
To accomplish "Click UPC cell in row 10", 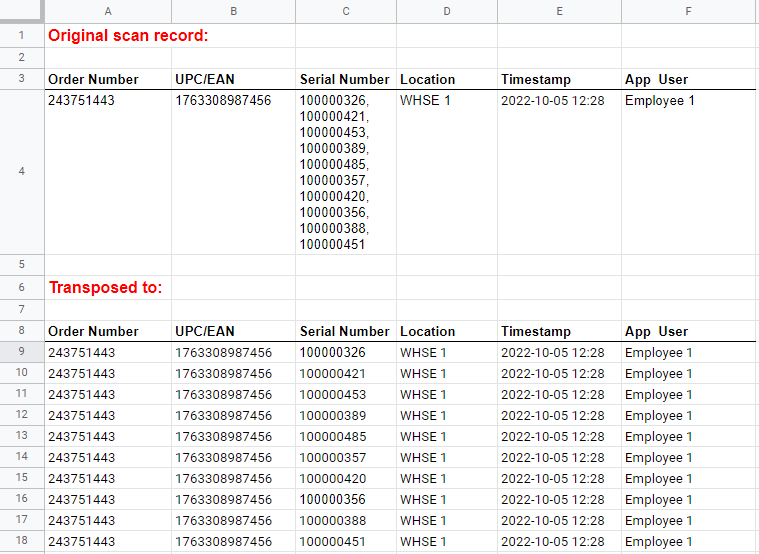I will pos(233,373).
